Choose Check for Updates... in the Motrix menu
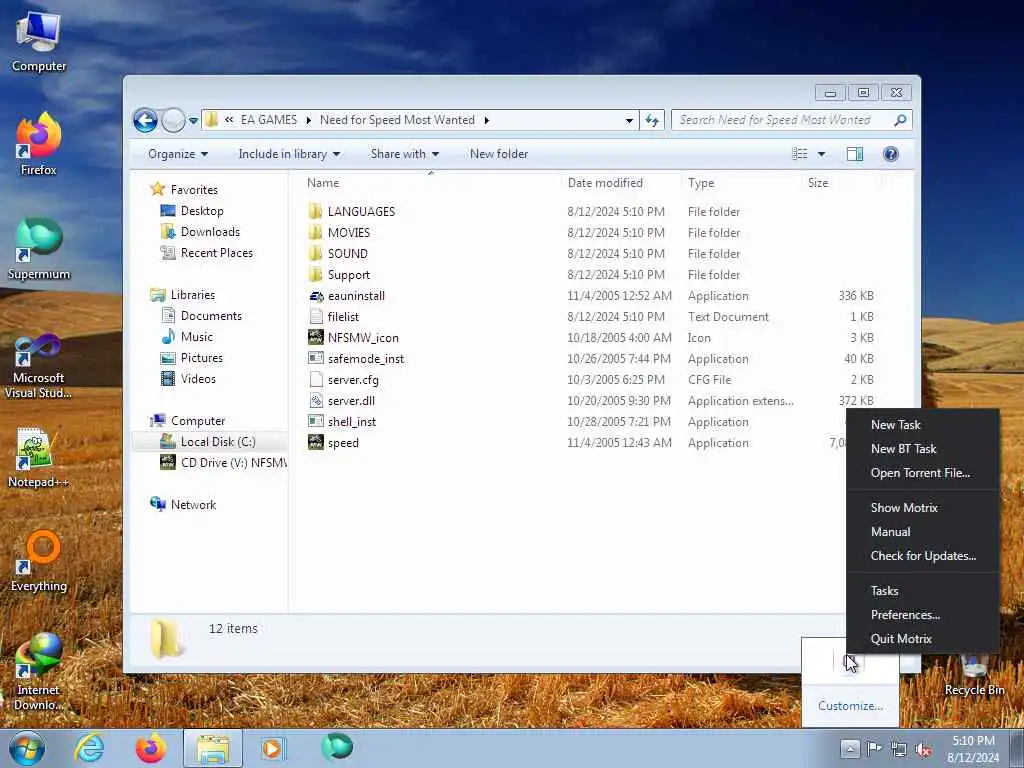The image size is (1024, 768). coord(923,556)
